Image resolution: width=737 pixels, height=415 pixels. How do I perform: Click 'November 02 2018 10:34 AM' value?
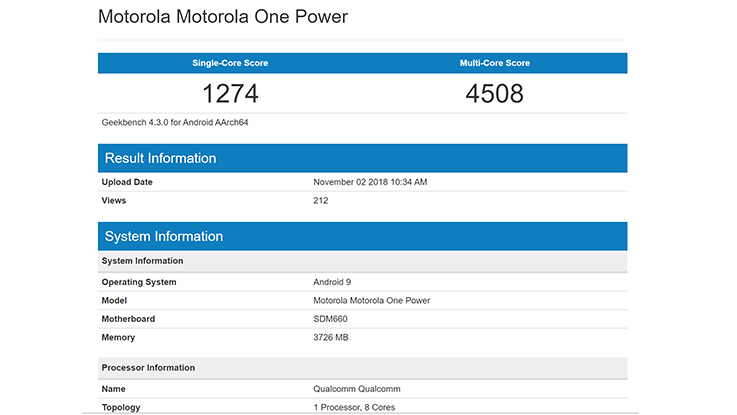point(370,182)
